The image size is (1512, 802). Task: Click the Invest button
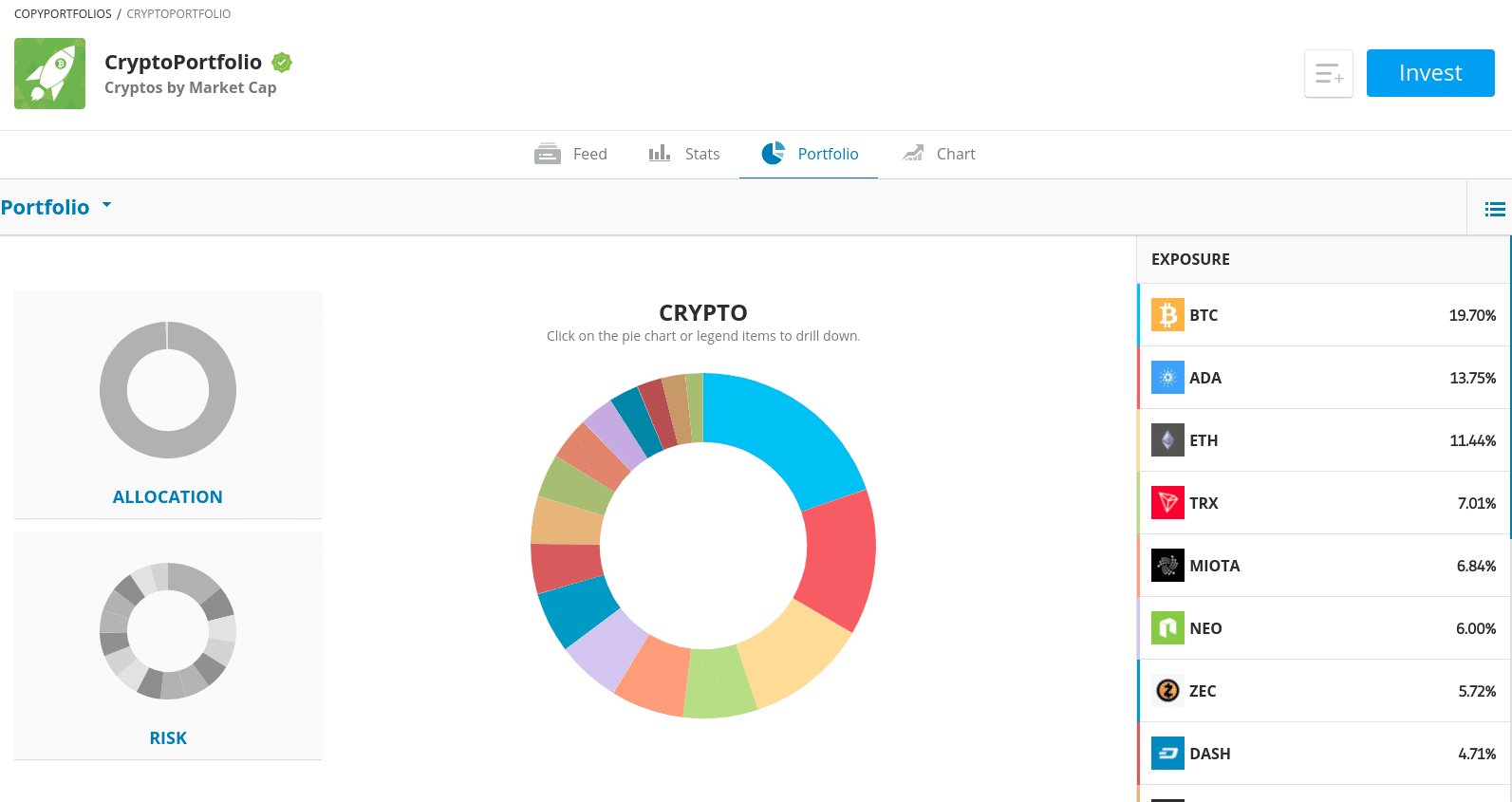pyautogui.click(x=1430, y=73)
